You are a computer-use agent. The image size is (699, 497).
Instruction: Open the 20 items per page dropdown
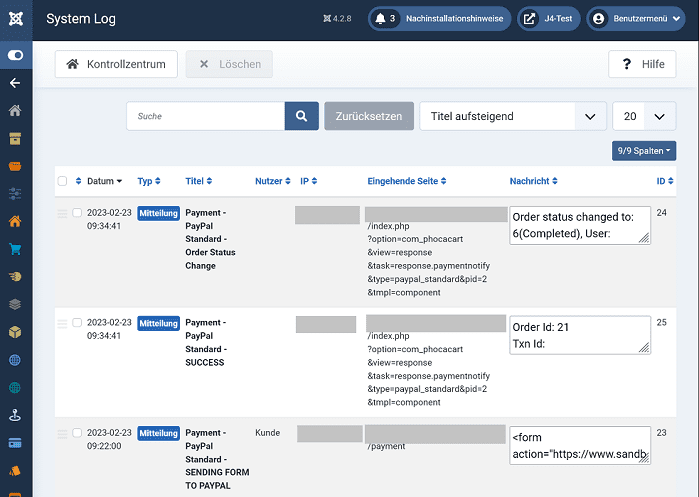[x=643, y=116]
